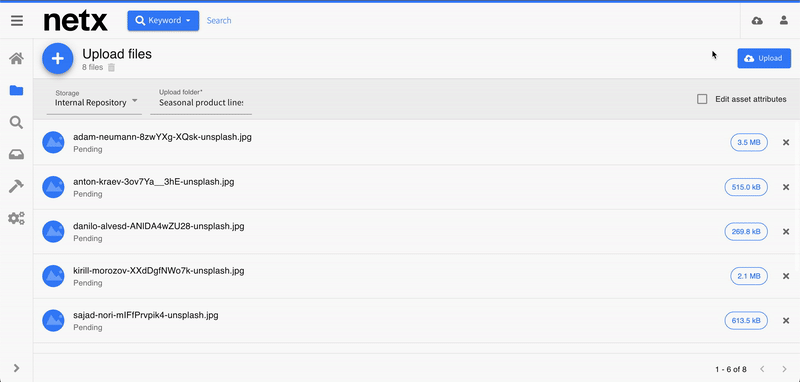
Task: Select sajad-nori-mIFfPrvpik4-unsplash.jpg filename
Action: tap(145, 315)
